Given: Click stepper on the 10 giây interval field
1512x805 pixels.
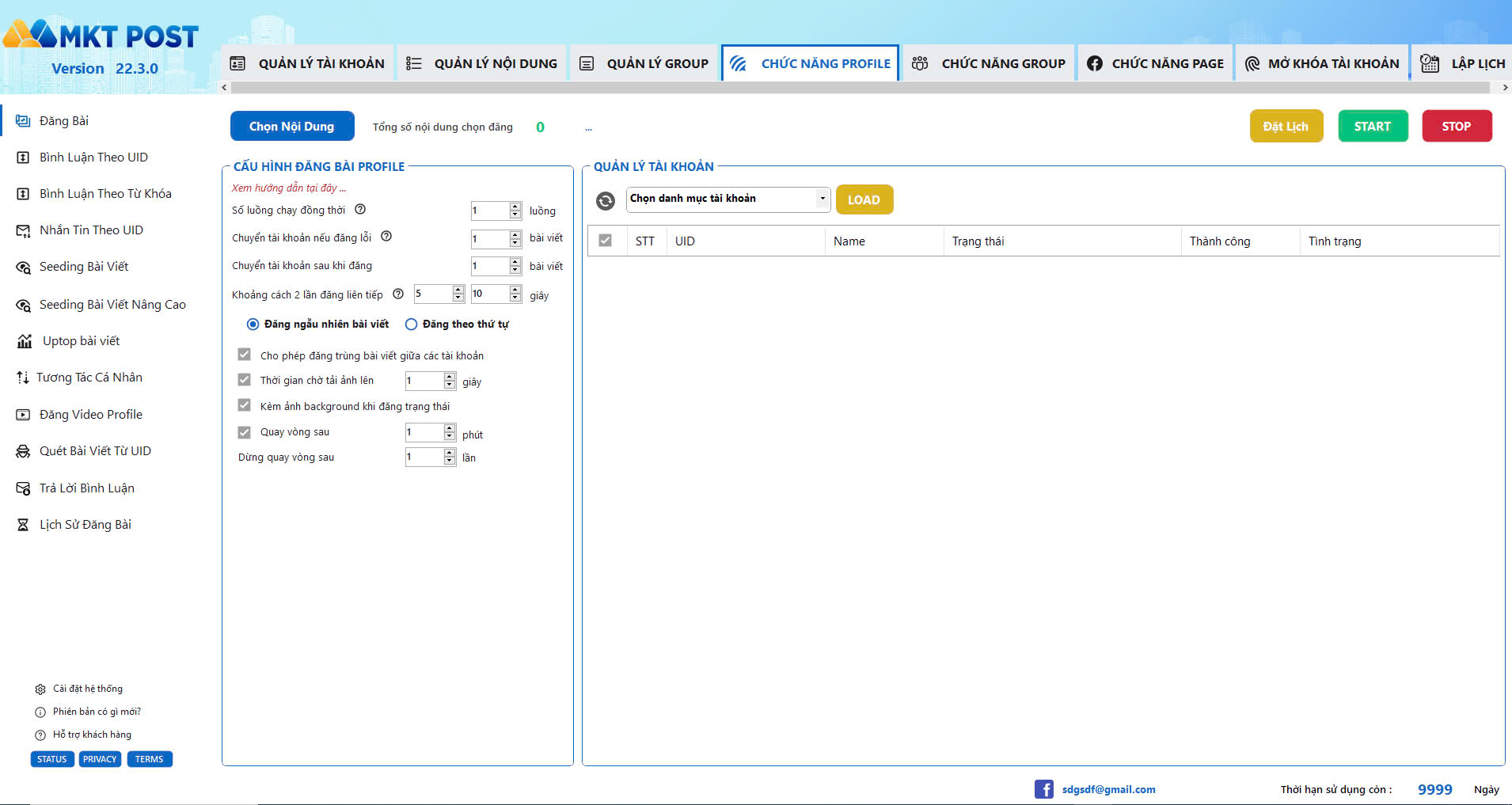Looking at the screenshot, I should 515,294.
